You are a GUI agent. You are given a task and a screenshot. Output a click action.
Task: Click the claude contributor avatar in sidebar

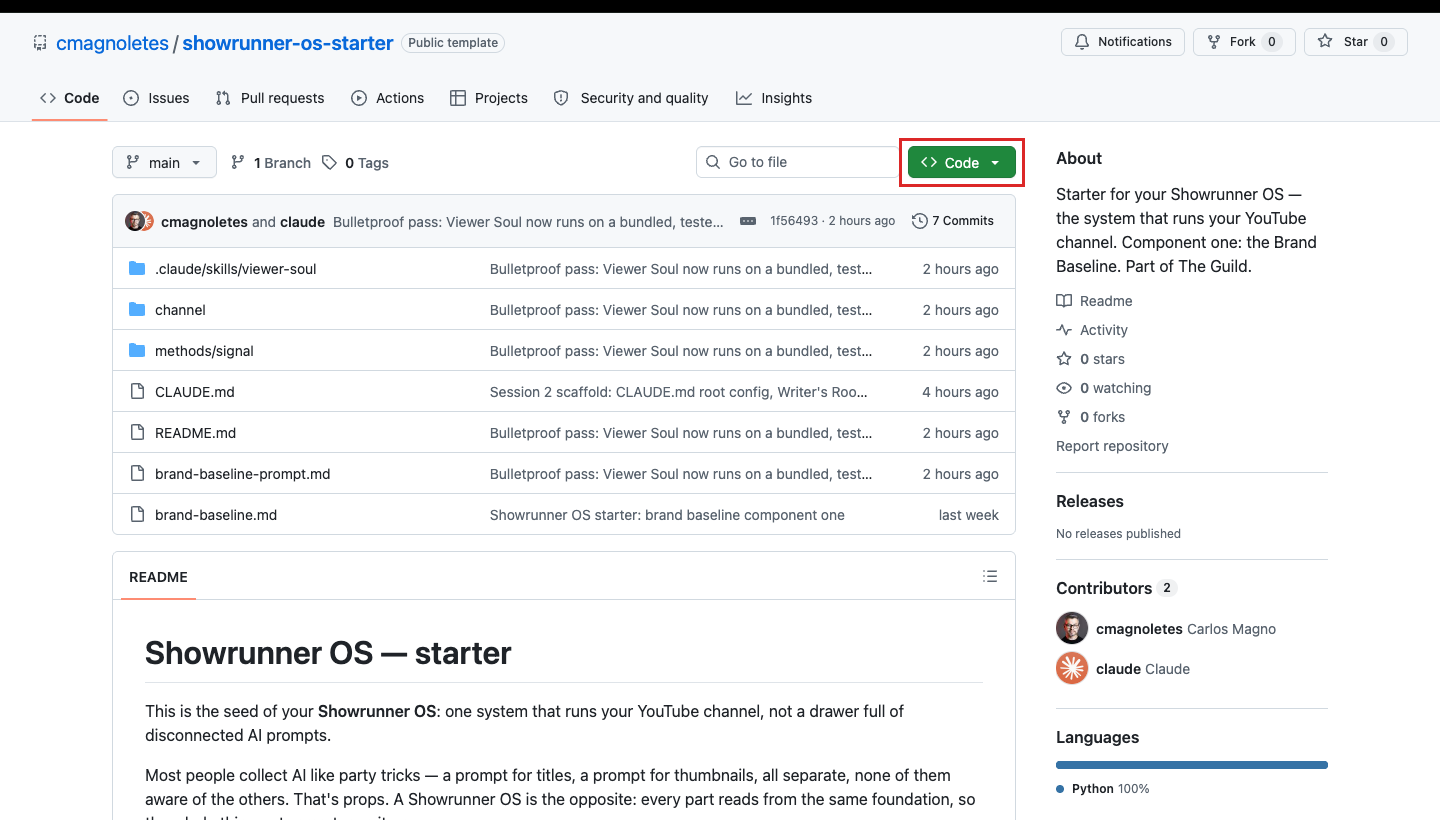pos(1072,668)
